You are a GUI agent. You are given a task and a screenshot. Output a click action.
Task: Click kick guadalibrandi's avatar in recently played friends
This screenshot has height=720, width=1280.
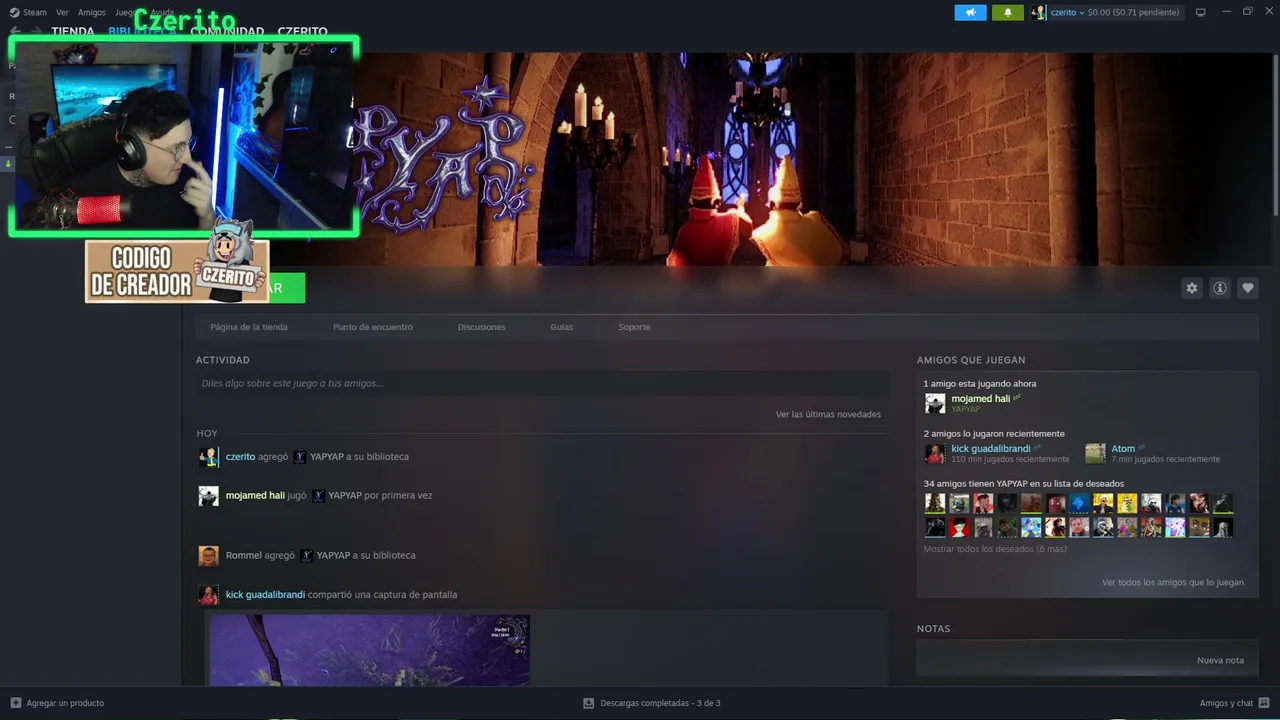[935, 453]
